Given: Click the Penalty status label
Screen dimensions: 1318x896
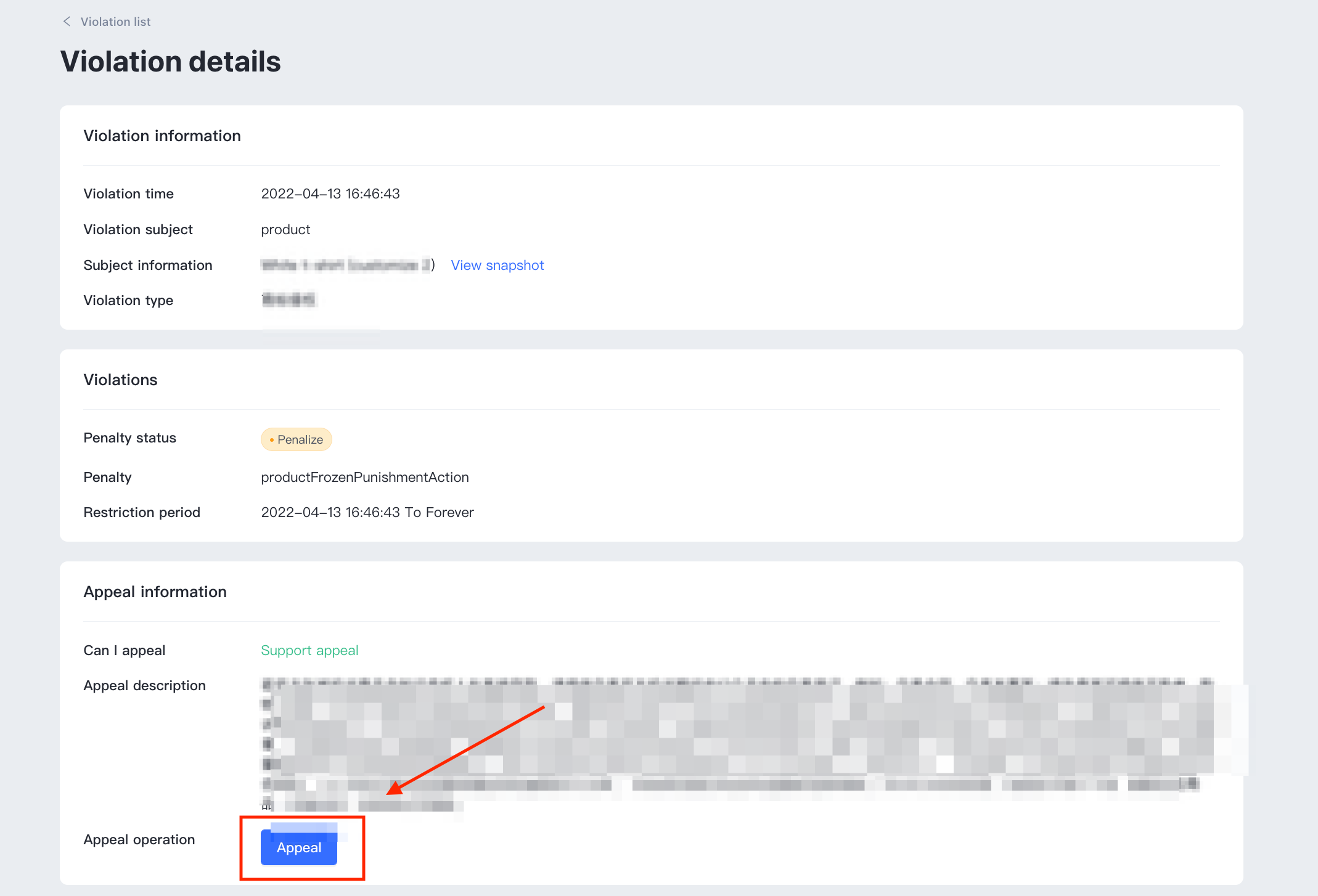Looking at the screenshot, I should (129, 438).
